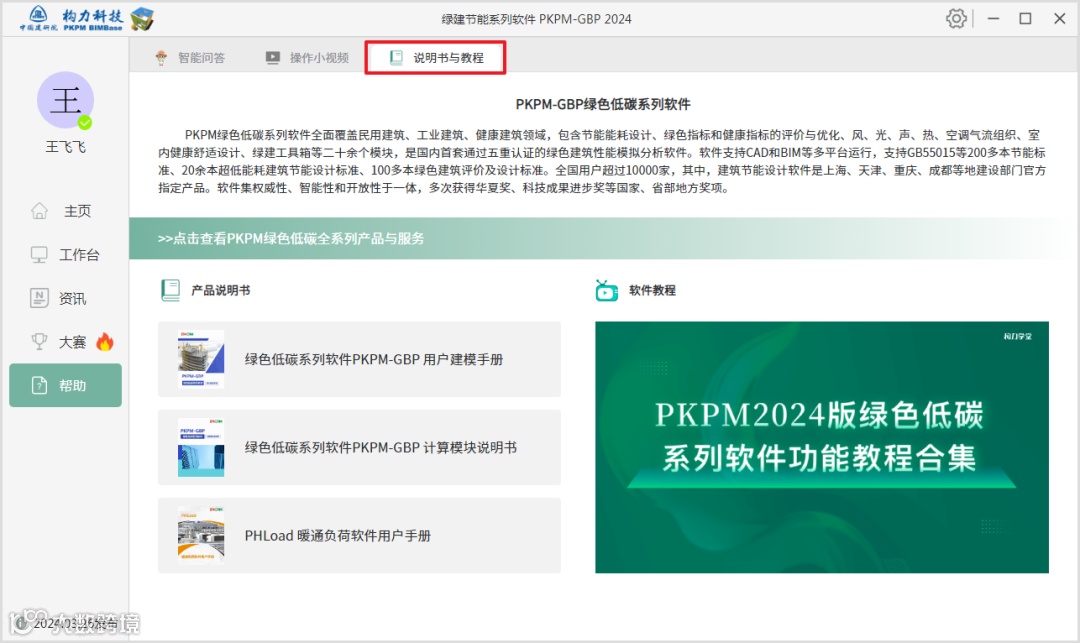Screen dimensions: 1080x643
Task: Open the PKPM-GBP 用户建模手册 manual
Action: 360,359
